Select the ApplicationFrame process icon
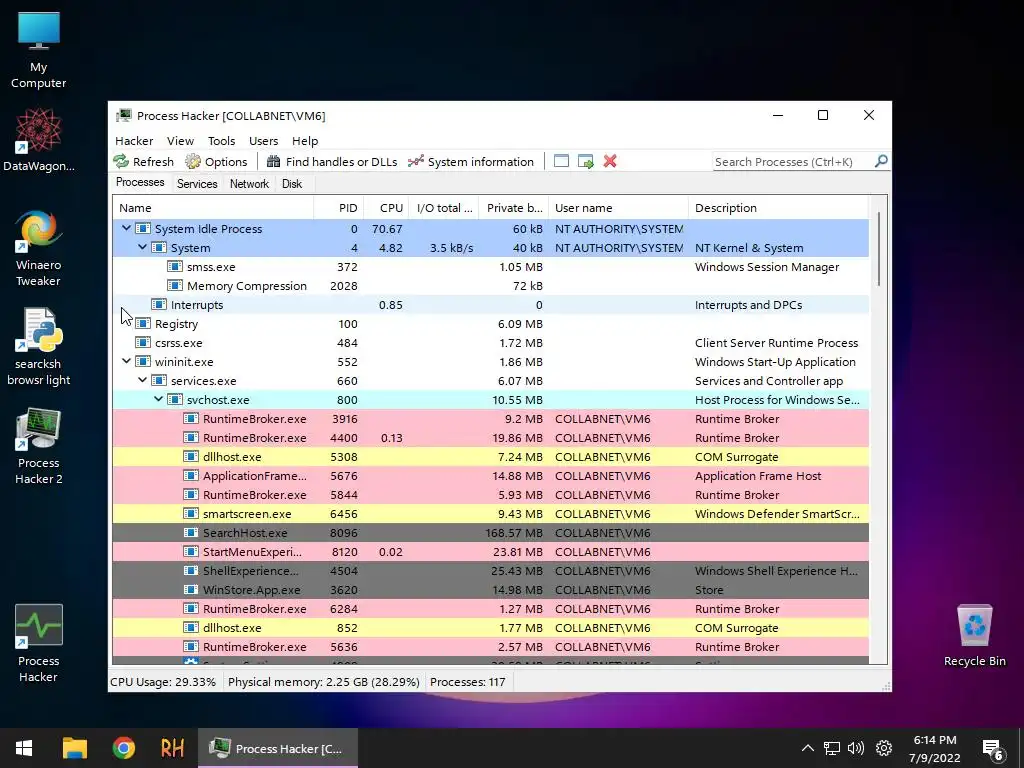1024x768 pixels. click(191, 475)
